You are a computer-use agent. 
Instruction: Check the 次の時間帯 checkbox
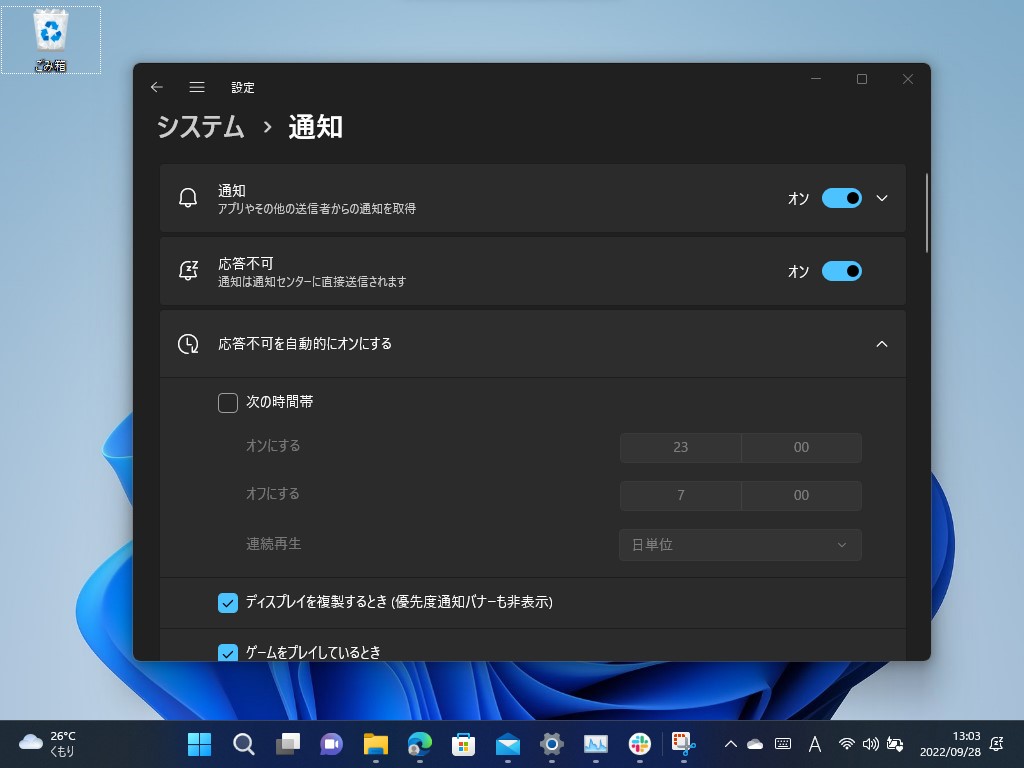click(227, 402)
